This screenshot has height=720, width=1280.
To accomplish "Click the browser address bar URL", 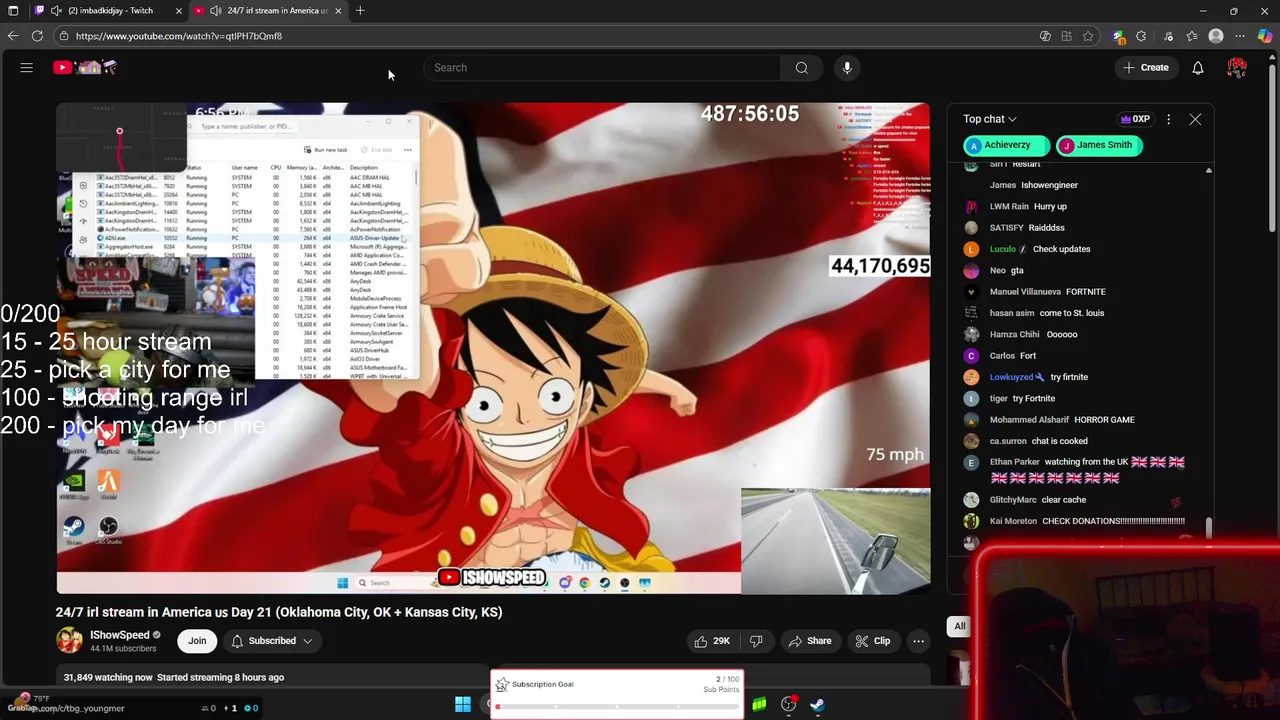I will click(x=179, y=36).
